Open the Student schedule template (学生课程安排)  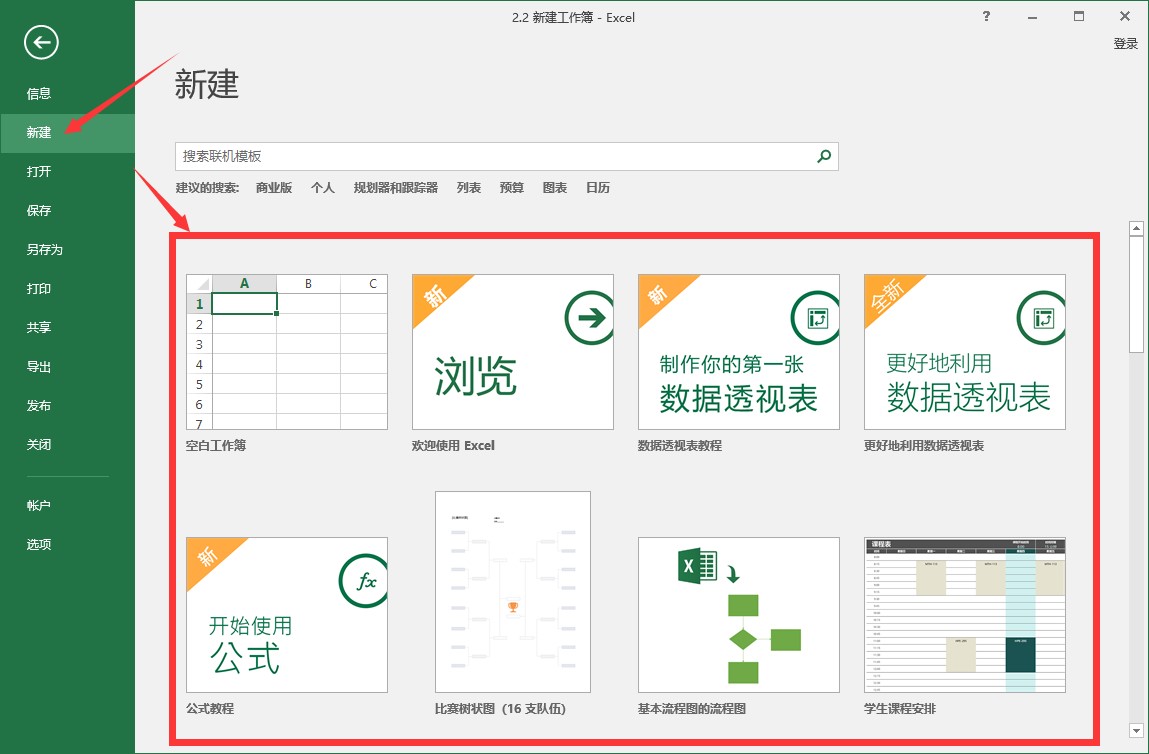965,615
